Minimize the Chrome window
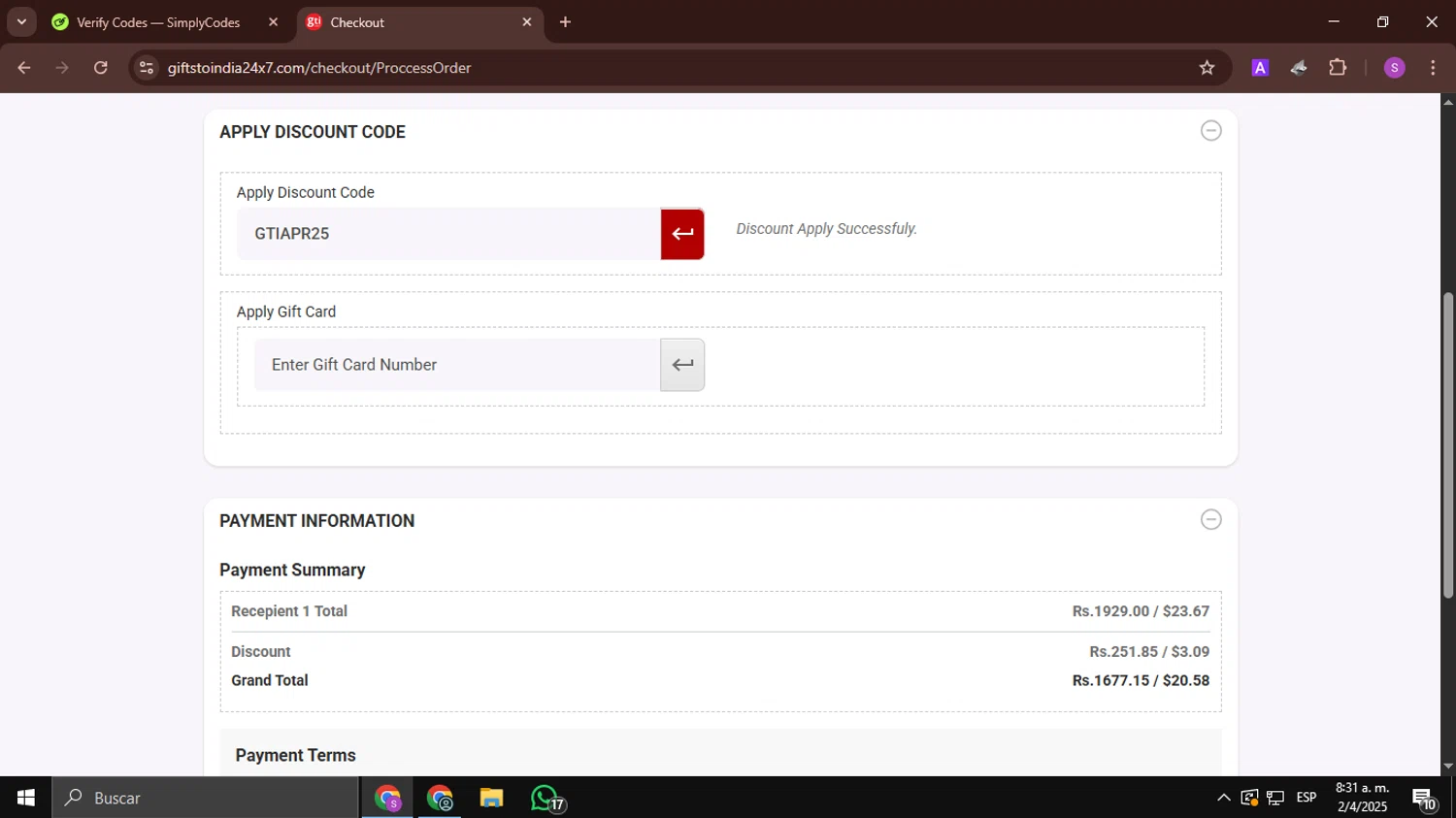This screenshot has width=1456, height=818. pos(1334,21)
